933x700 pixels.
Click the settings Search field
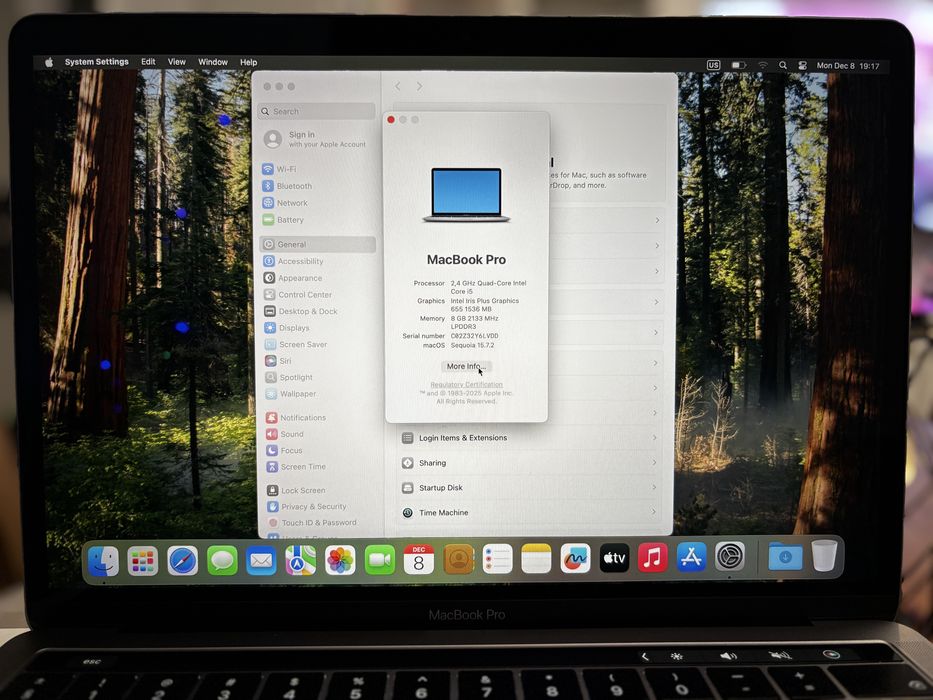[317, 111]
